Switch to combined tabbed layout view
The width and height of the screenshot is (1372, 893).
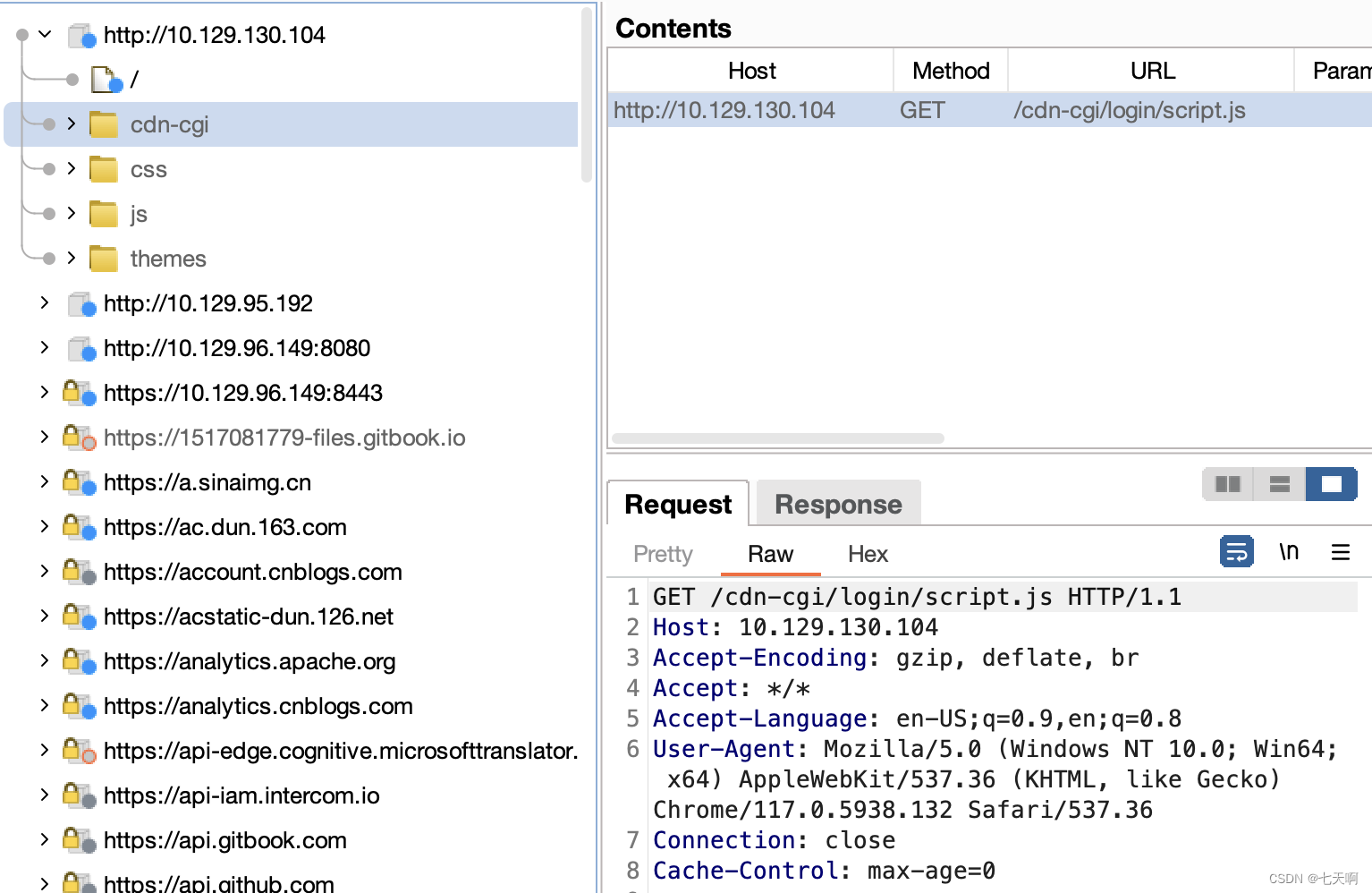1332,484
